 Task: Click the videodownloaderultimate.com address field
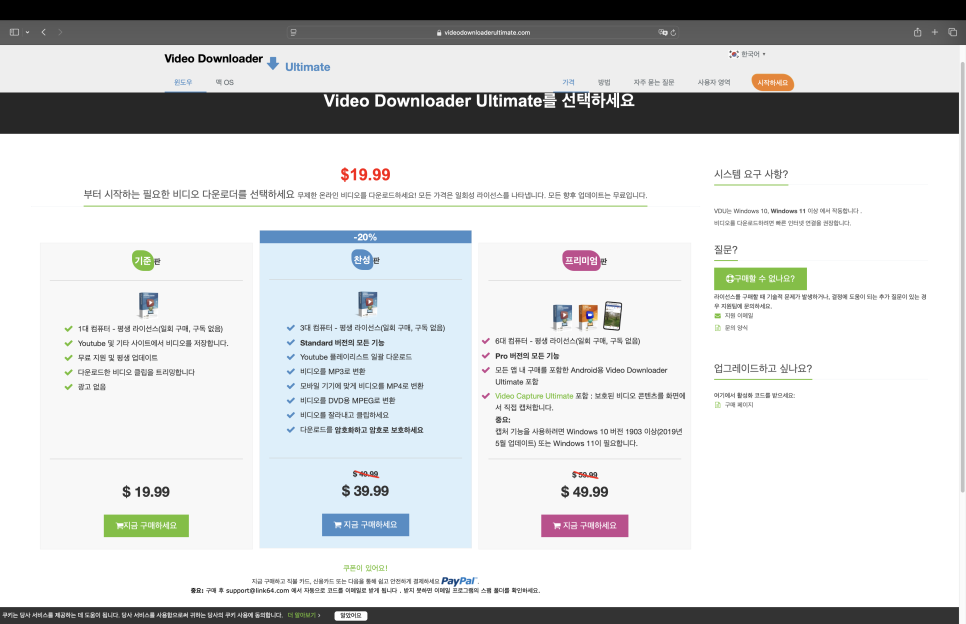(x=483, y=33)
